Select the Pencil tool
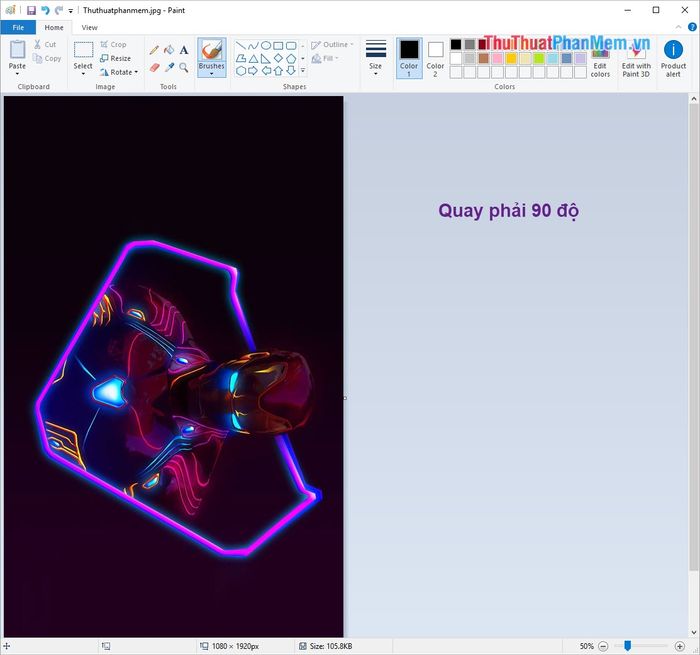 tap(154, 49)
